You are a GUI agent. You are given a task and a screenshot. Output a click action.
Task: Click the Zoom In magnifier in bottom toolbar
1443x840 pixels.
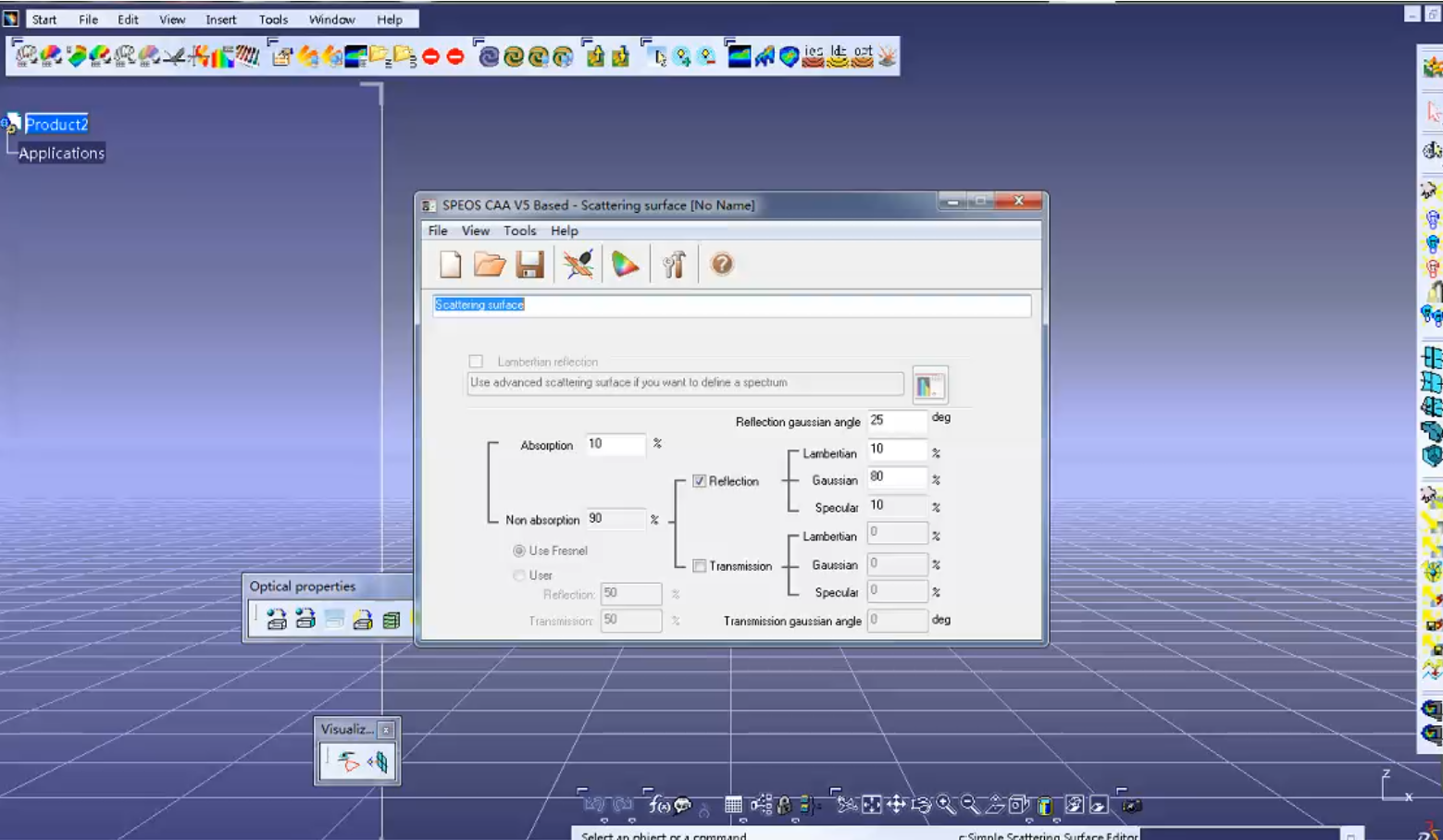945,805
